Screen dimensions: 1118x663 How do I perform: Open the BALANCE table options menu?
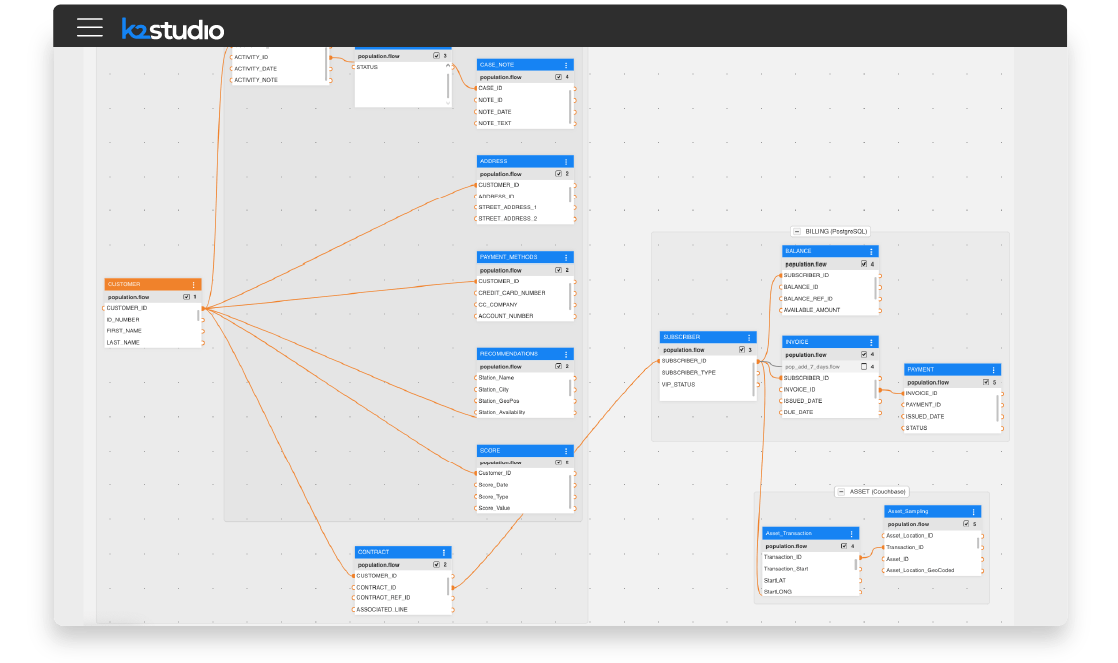click(x=871, y=252)
